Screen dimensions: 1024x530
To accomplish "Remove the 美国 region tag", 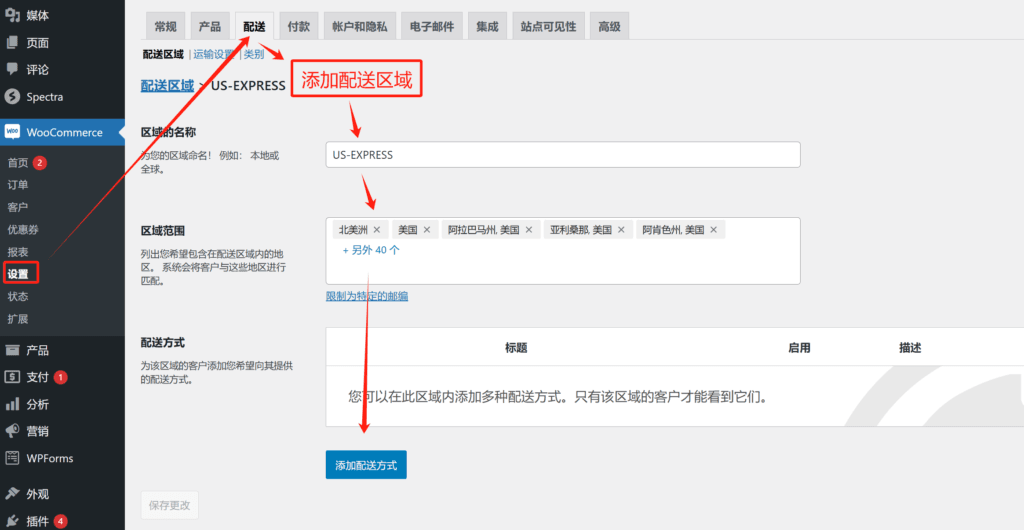I will [426, 230].
